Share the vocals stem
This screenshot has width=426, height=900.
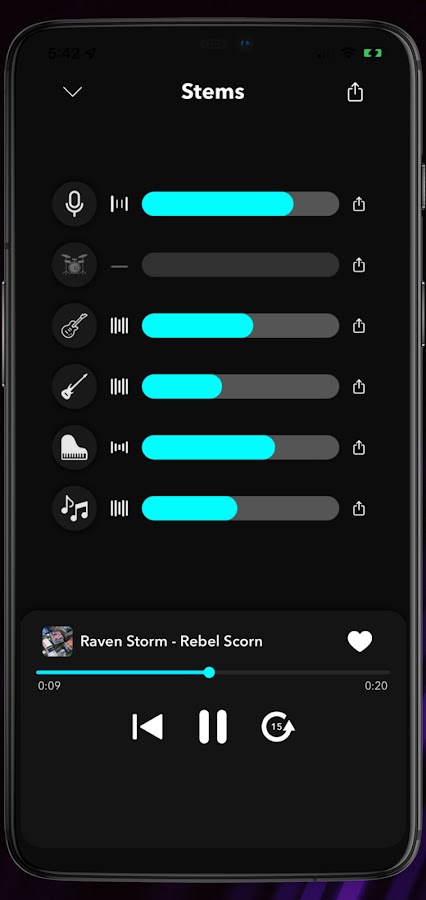(359, 204)
